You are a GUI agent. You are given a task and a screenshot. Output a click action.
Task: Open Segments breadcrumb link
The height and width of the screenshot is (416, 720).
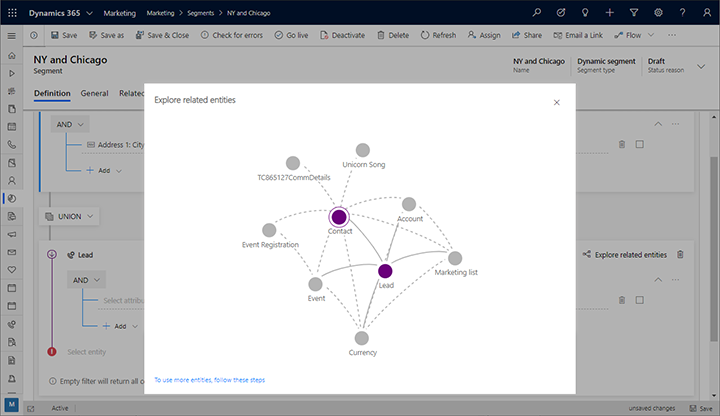(201, 13)
